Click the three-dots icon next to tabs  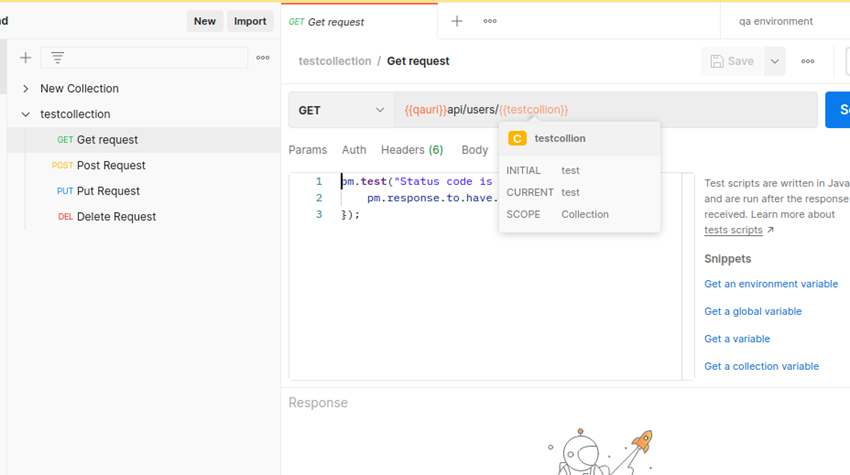[490, 21]
